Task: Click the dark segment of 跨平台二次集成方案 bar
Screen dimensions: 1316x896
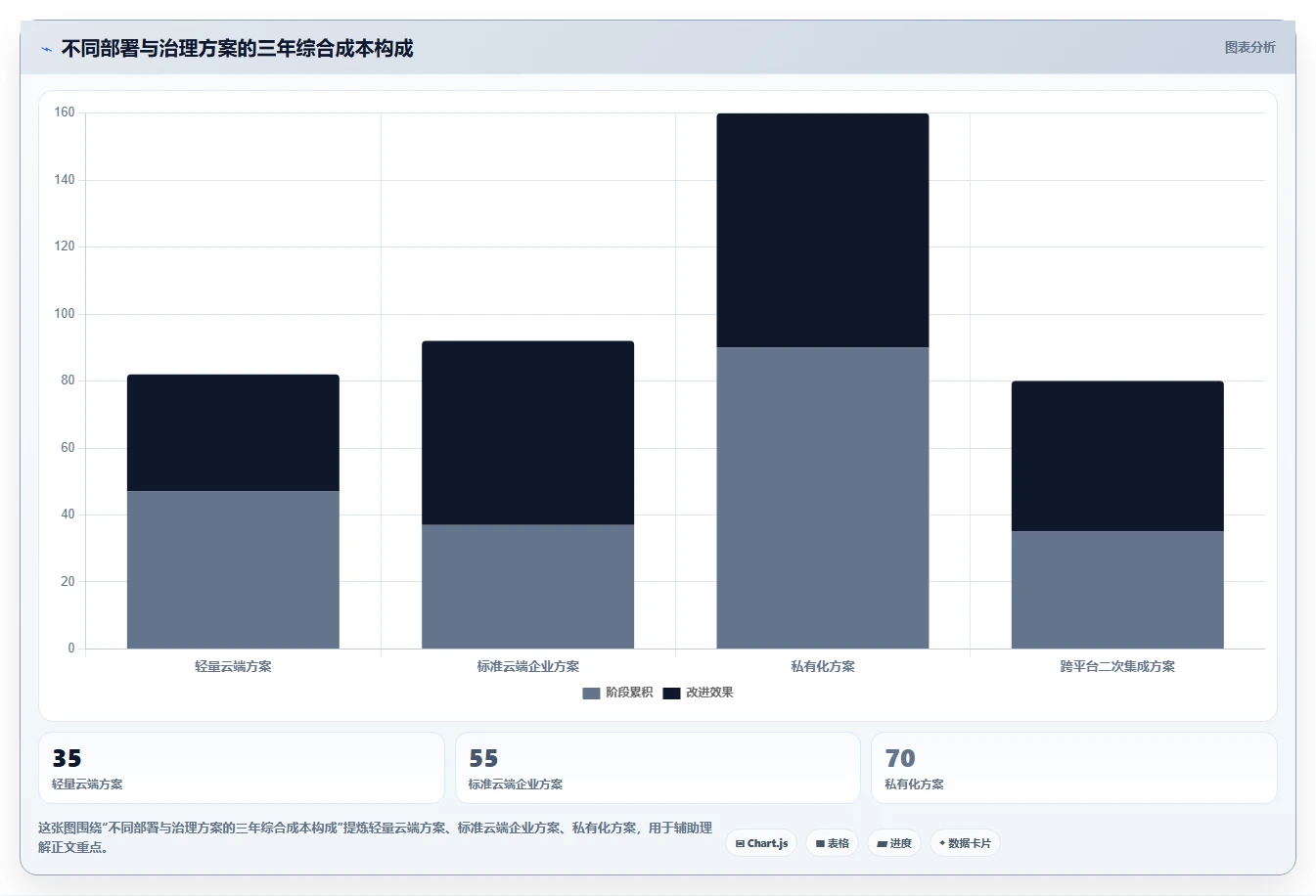Action: [1117, 456]
